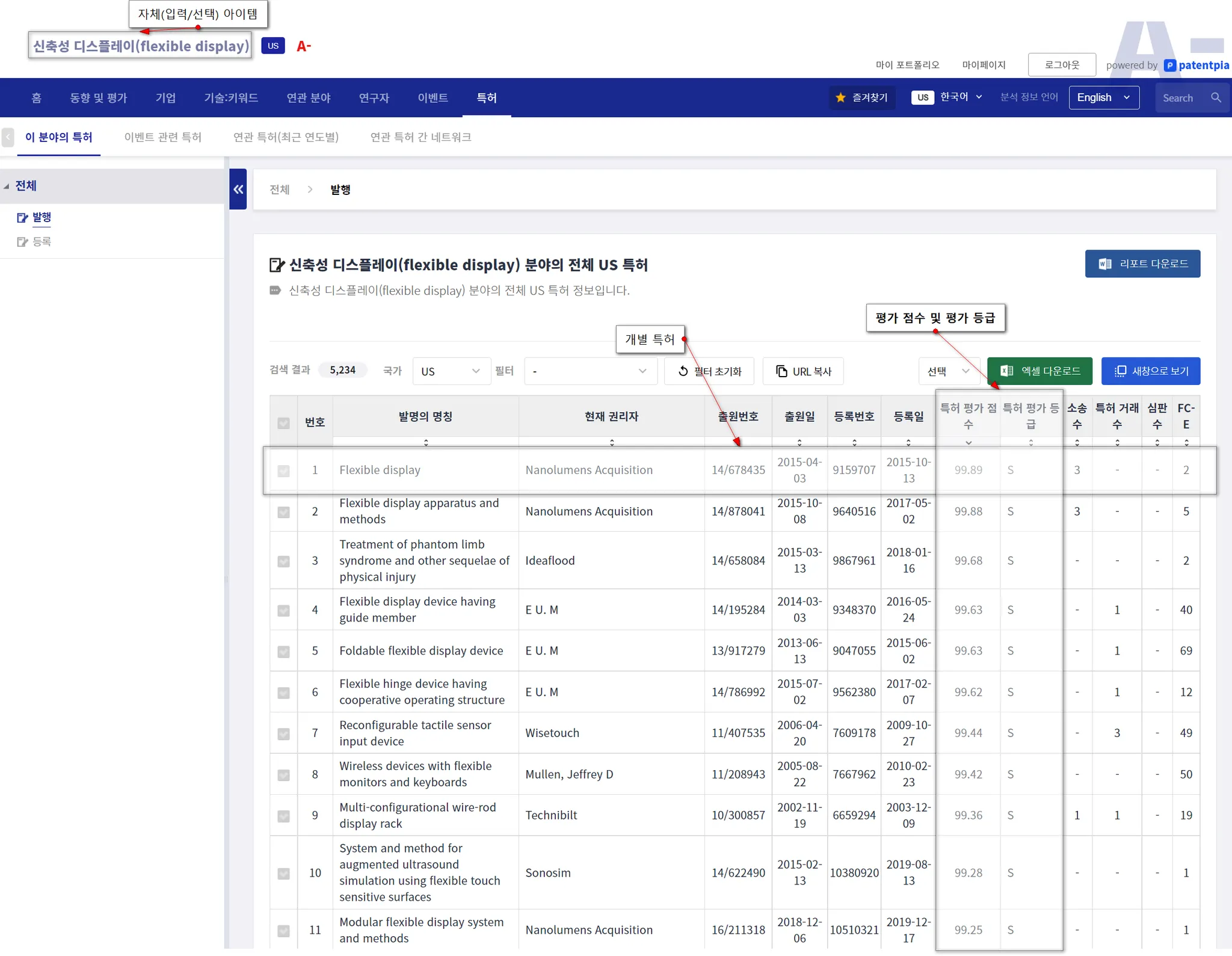Check row 5 Foldable flexible display checkbox
This screenshot has height=956, width=1232.
tap(283, 652)
